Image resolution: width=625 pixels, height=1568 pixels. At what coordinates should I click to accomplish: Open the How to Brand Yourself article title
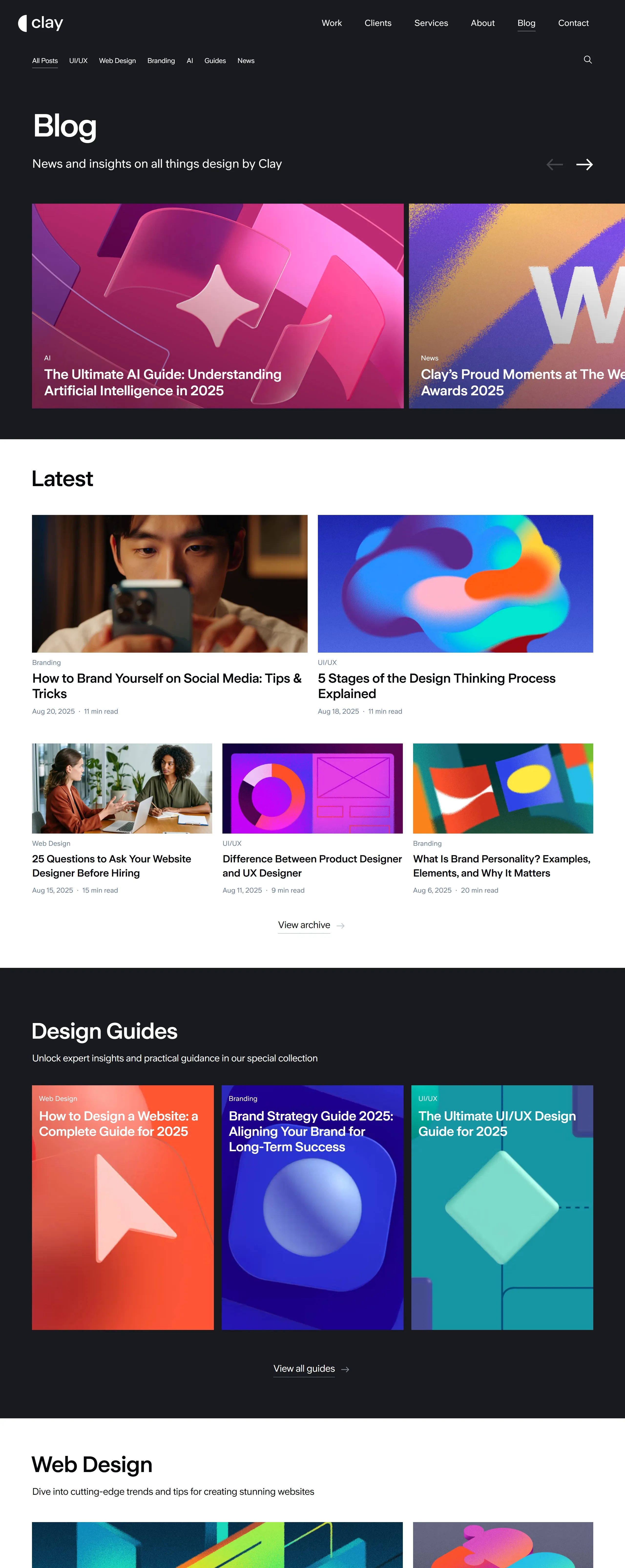coord(167,686)
